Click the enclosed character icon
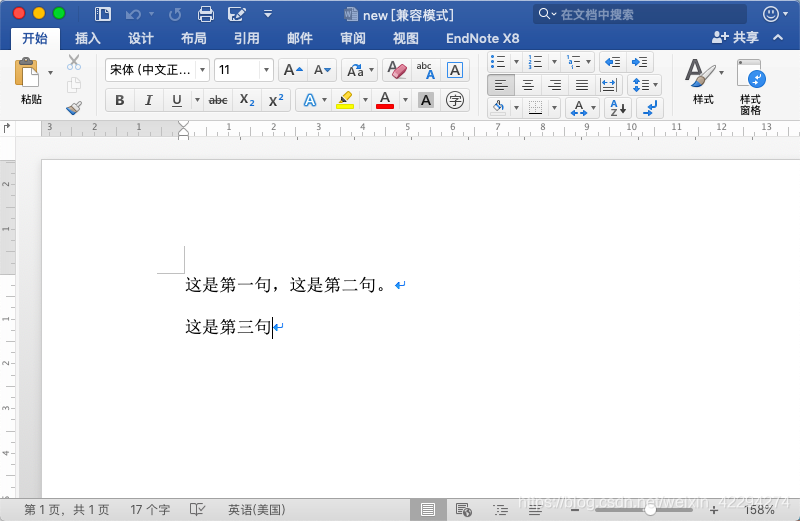Image resolution: width=800 pixels, height=521 pixels. 455,101
